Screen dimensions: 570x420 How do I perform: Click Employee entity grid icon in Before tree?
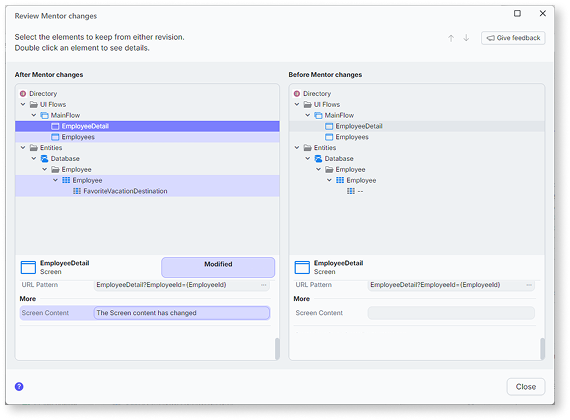click(x=340, y=180)
